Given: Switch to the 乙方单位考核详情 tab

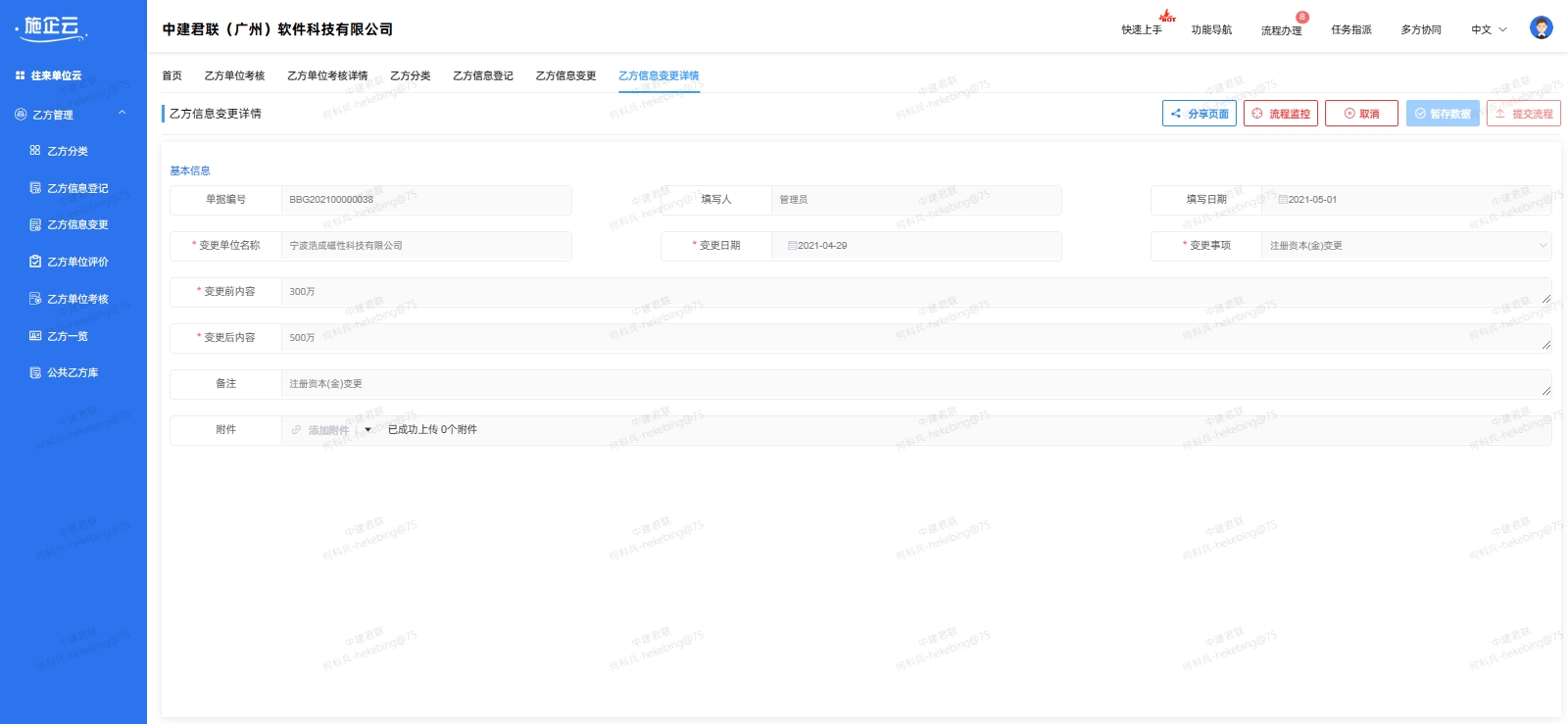Looking at the screenshot, I should [x=327, y=75].
